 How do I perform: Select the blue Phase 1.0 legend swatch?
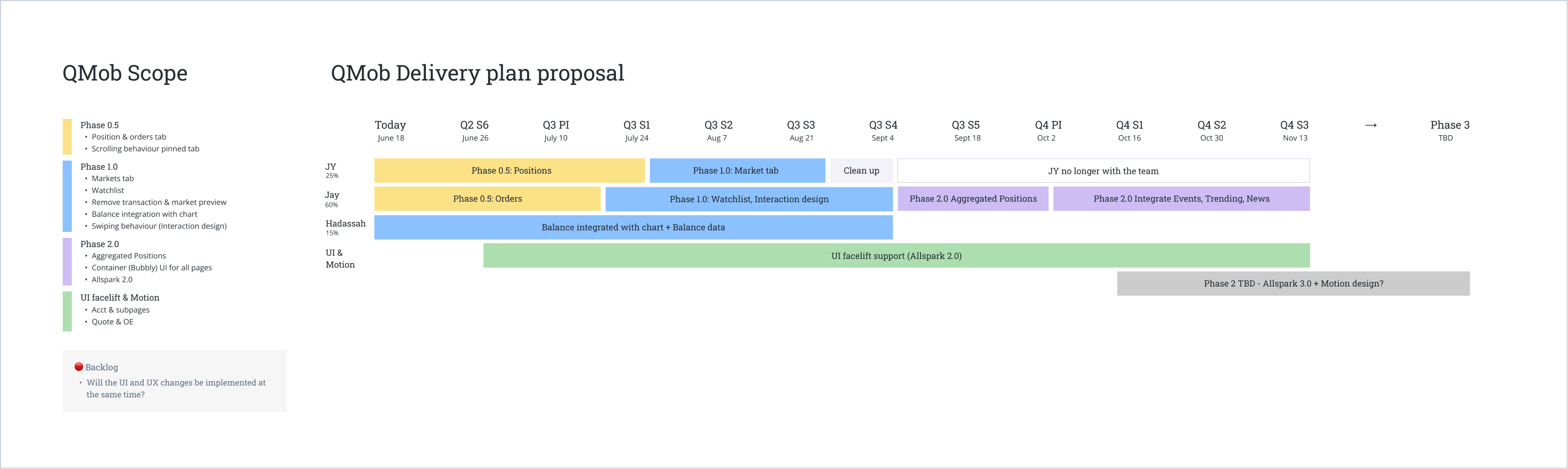(x=67, y=196)
